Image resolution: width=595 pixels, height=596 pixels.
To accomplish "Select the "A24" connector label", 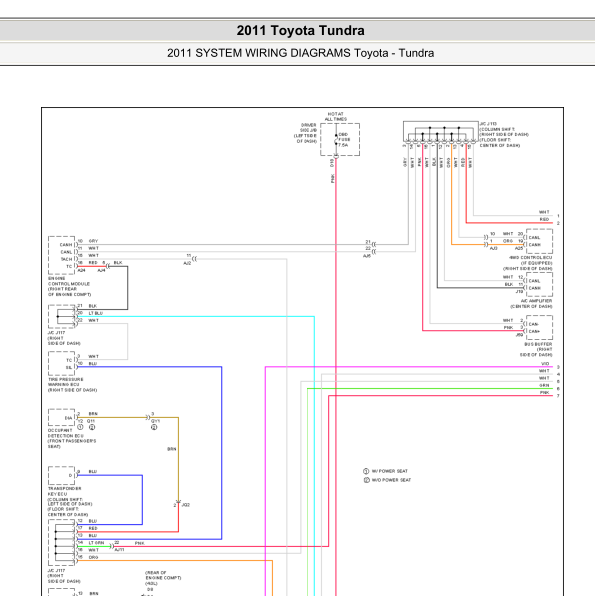I will pos(81,270).
